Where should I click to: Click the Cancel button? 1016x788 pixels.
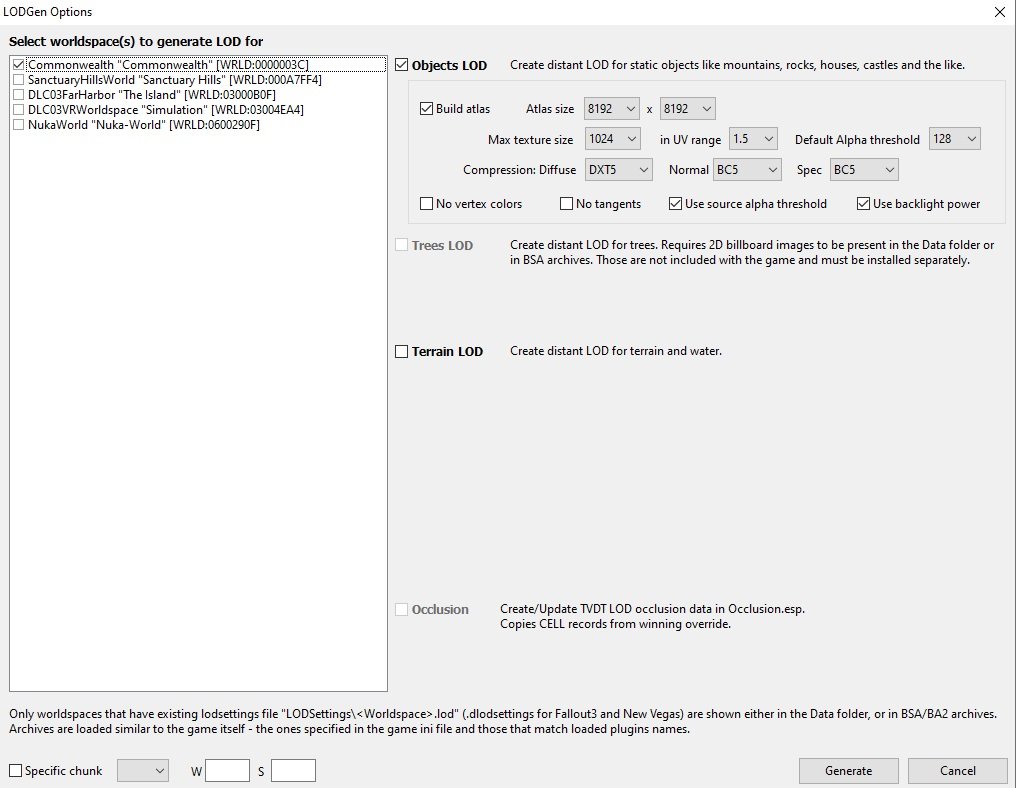click(x=958, y=771)
